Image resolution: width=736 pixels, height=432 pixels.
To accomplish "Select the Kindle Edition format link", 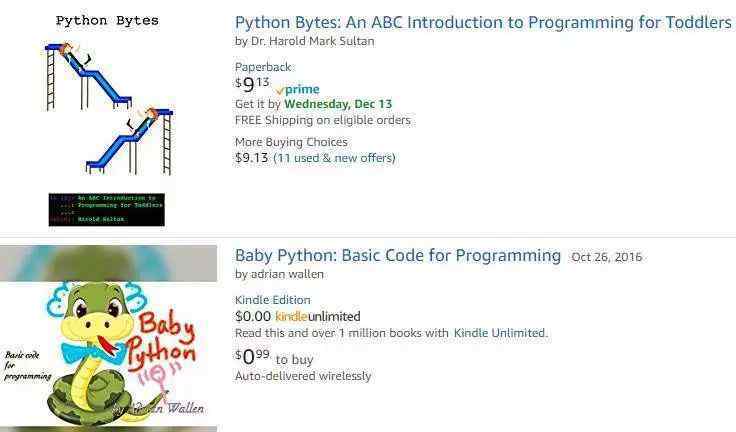I will coord(272,300).
